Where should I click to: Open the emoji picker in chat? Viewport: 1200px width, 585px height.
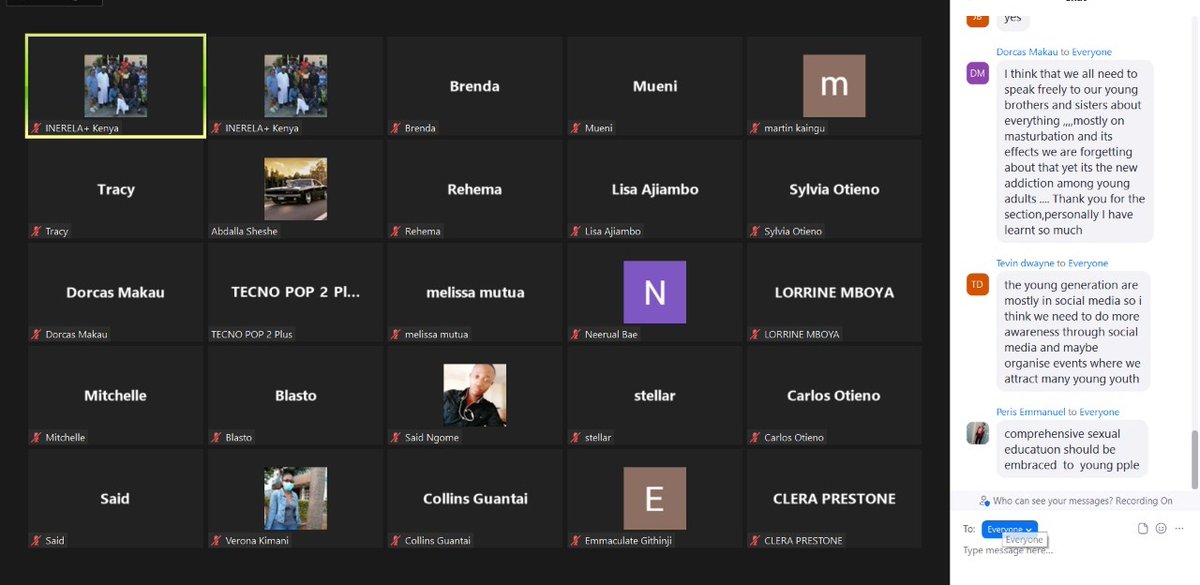point(1161,528)
